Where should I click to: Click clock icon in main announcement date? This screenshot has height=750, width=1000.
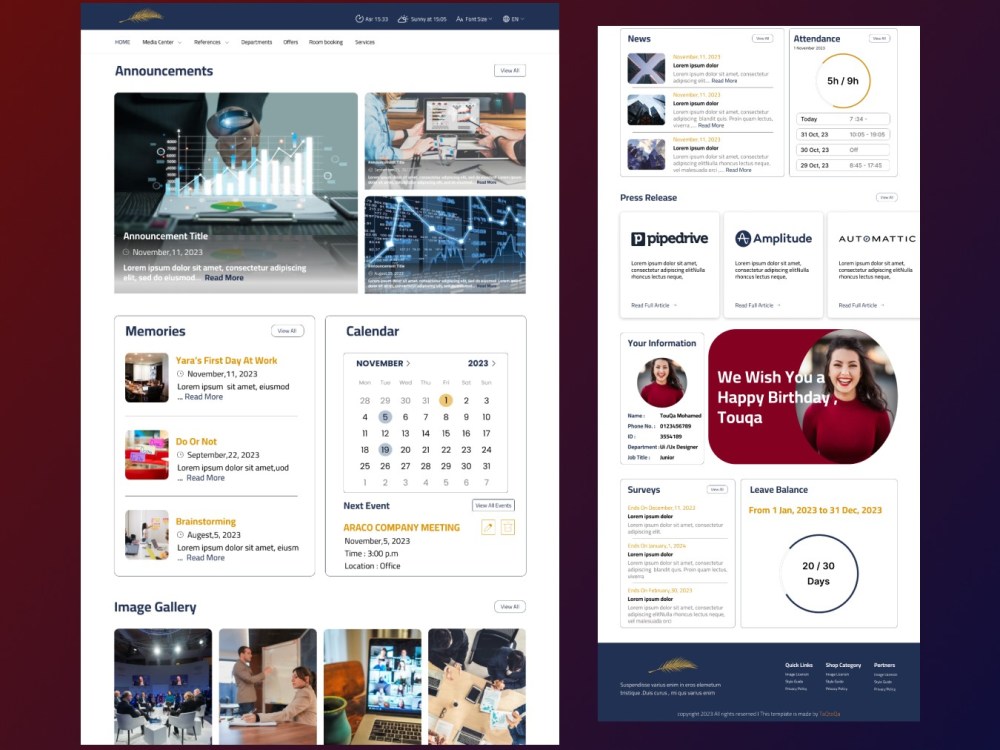pyautogui.click(x=126, y=252)
